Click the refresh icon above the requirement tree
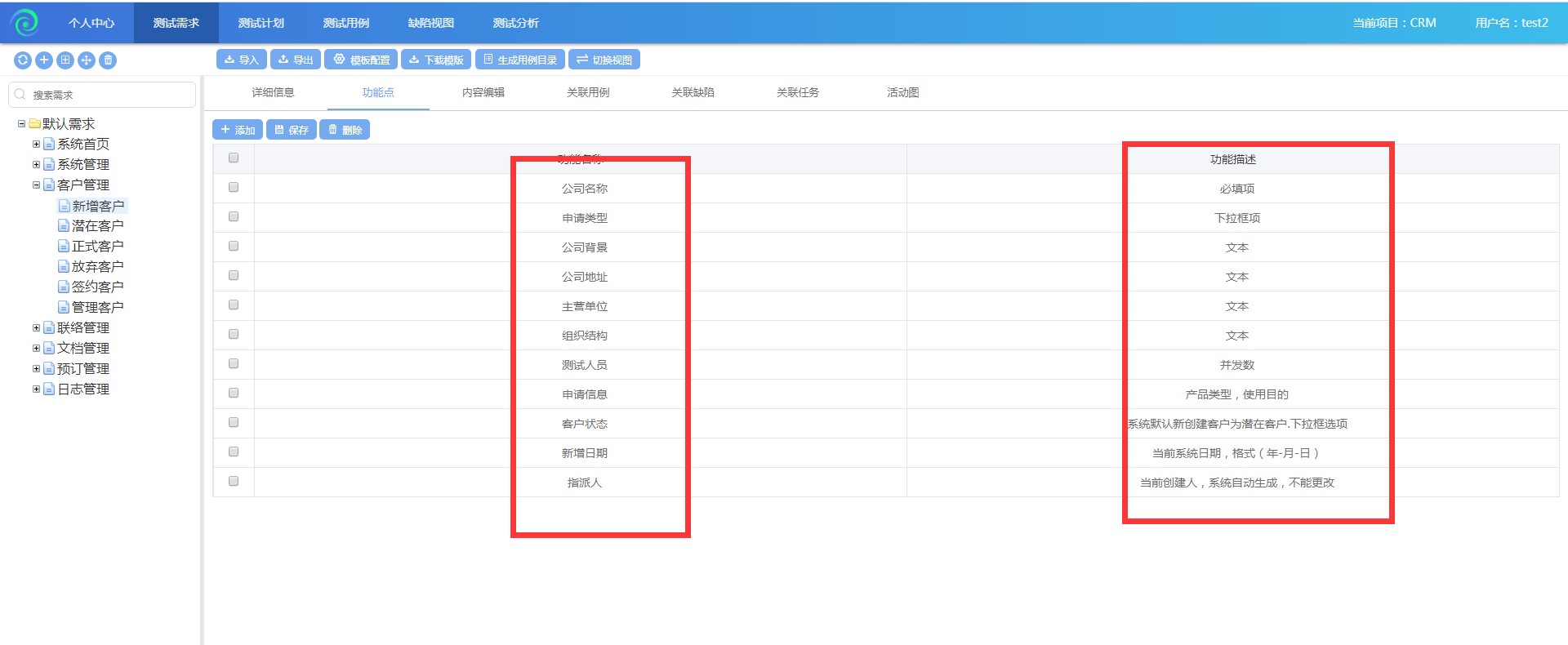This screenshot has width=1568, height=645. click(x=23, y=60)
